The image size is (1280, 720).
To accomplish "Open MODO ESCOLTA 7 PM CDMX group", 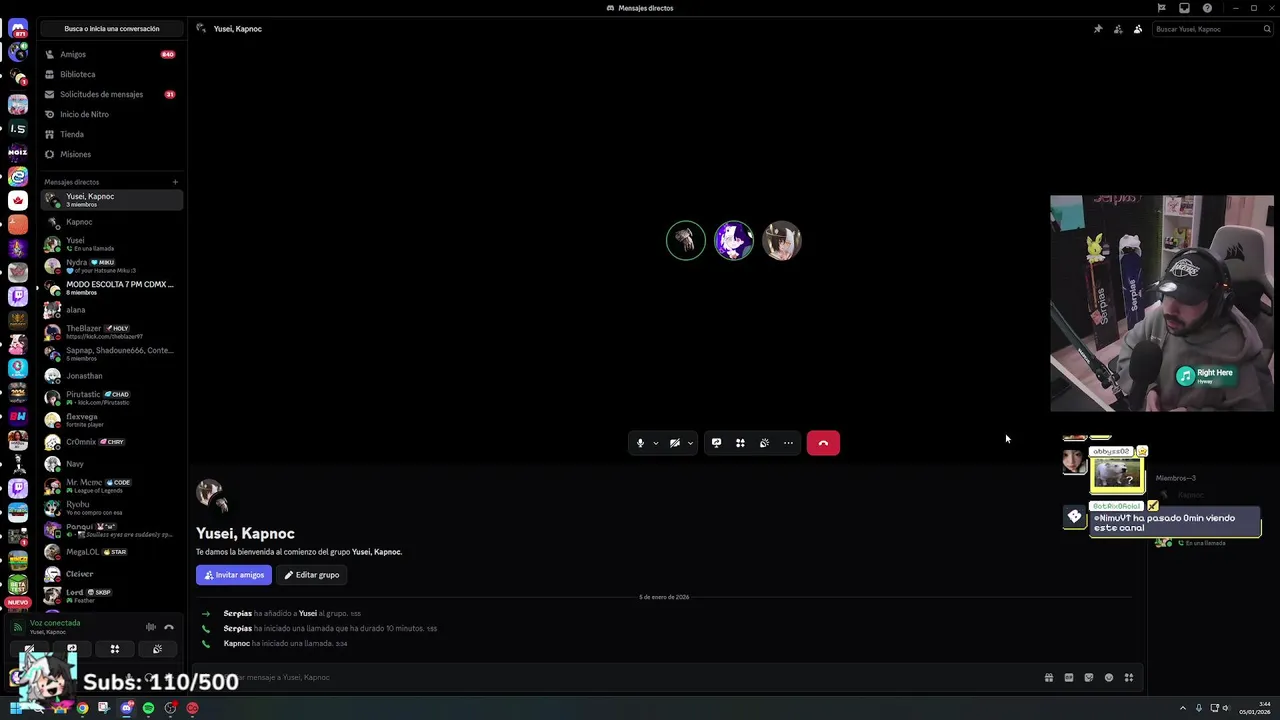I will 111,288.
